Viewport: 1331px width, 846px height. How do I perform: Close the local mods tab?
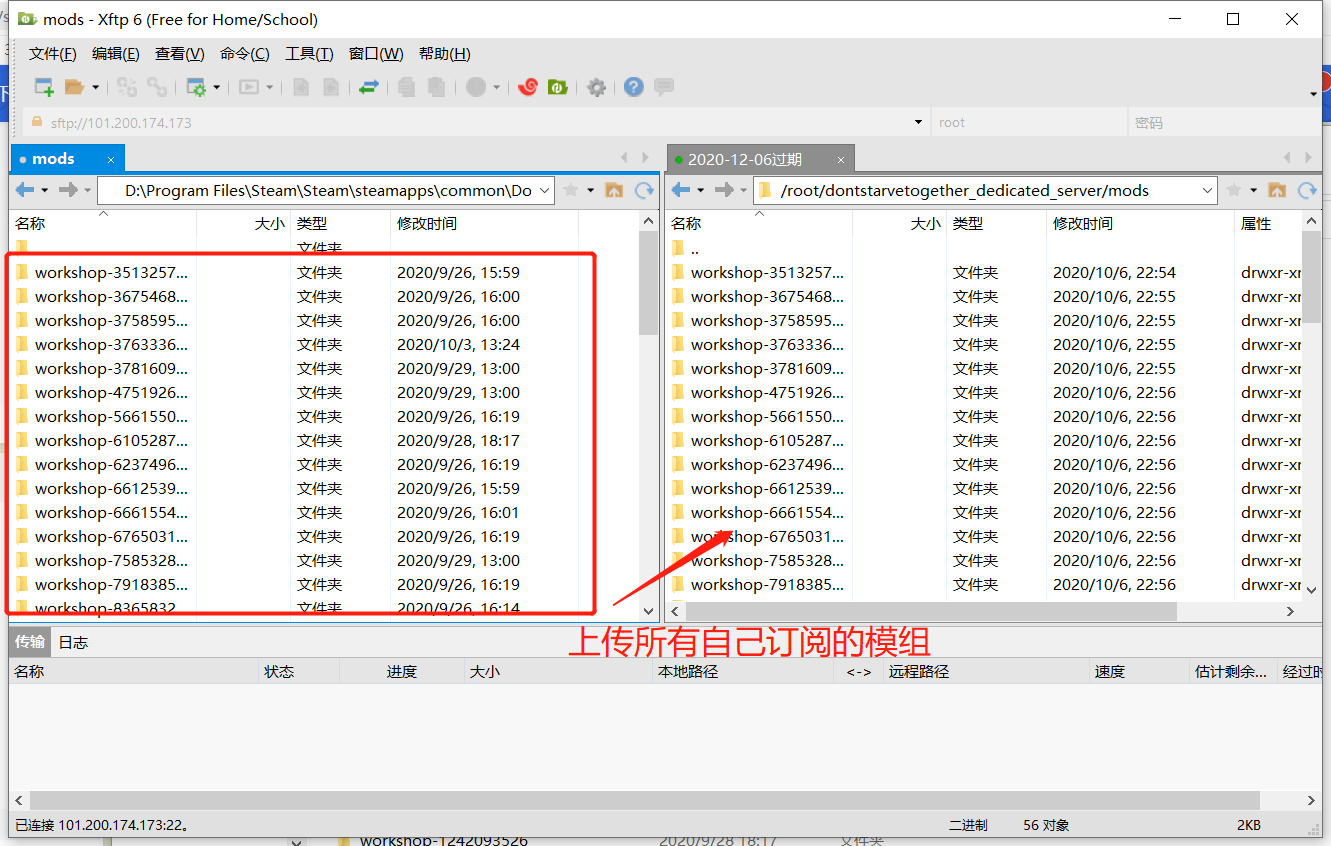tap(111, 159)
